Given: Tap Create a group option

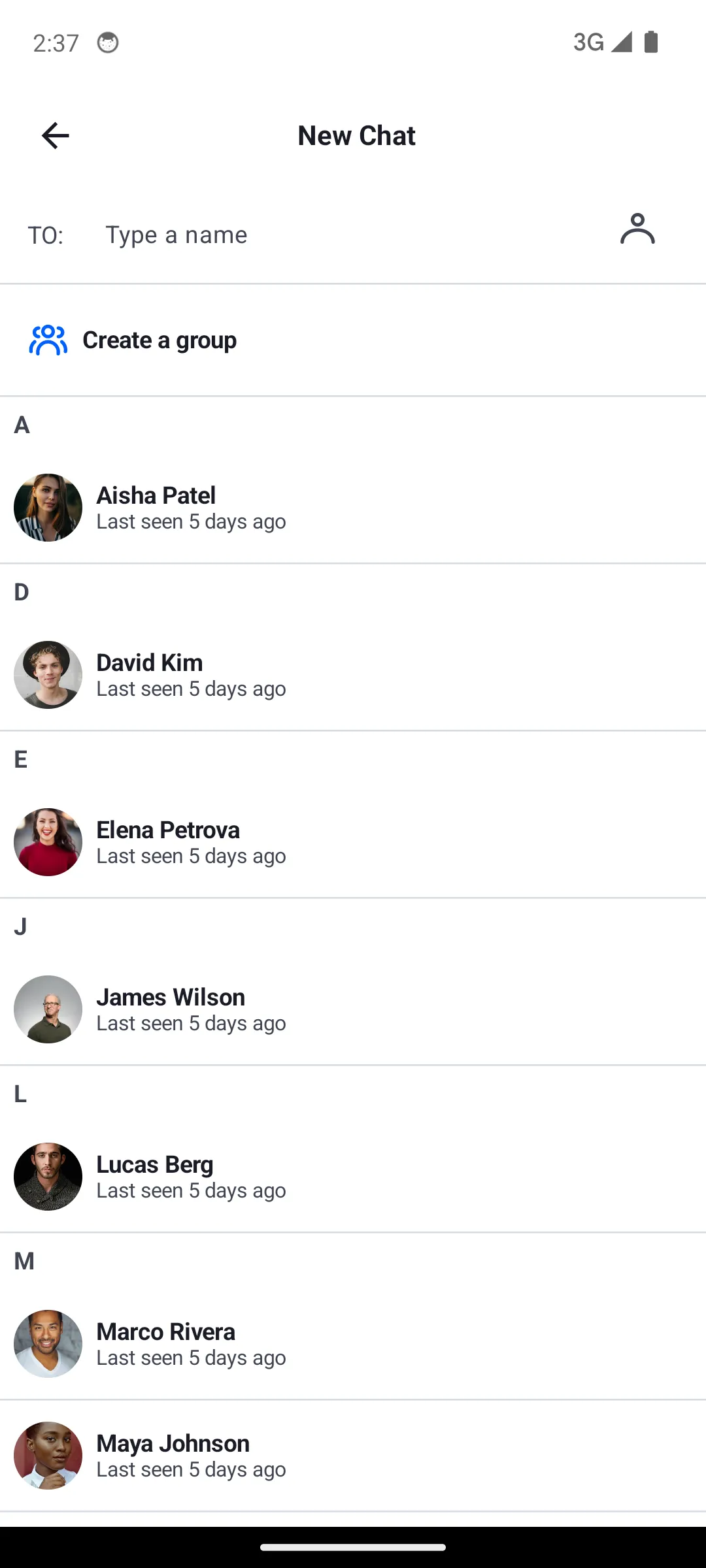Looking at the screenshot, I should pyautogui.click(x=160, y=340).
